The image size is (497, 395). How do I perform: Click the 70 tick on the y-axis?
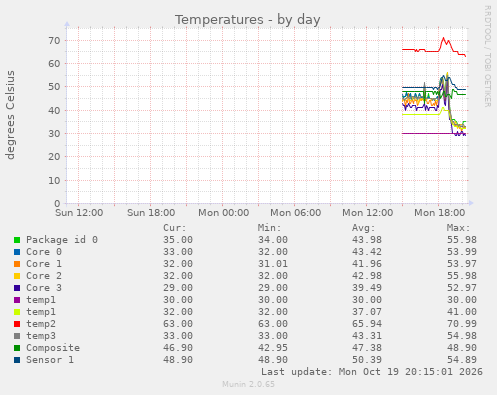[54, 41]
